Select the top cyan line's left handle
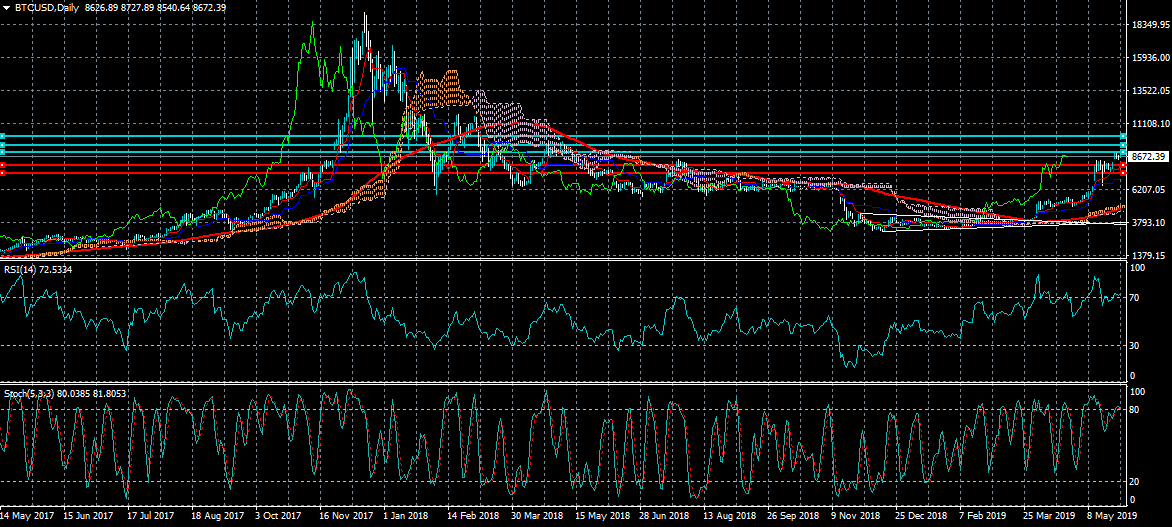This screenshot has height=527, width=1172. [3, 136]
